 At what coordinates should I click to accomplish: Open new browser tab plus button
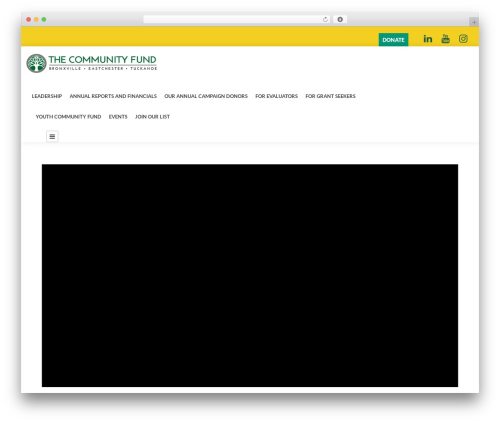coord(474,22)
